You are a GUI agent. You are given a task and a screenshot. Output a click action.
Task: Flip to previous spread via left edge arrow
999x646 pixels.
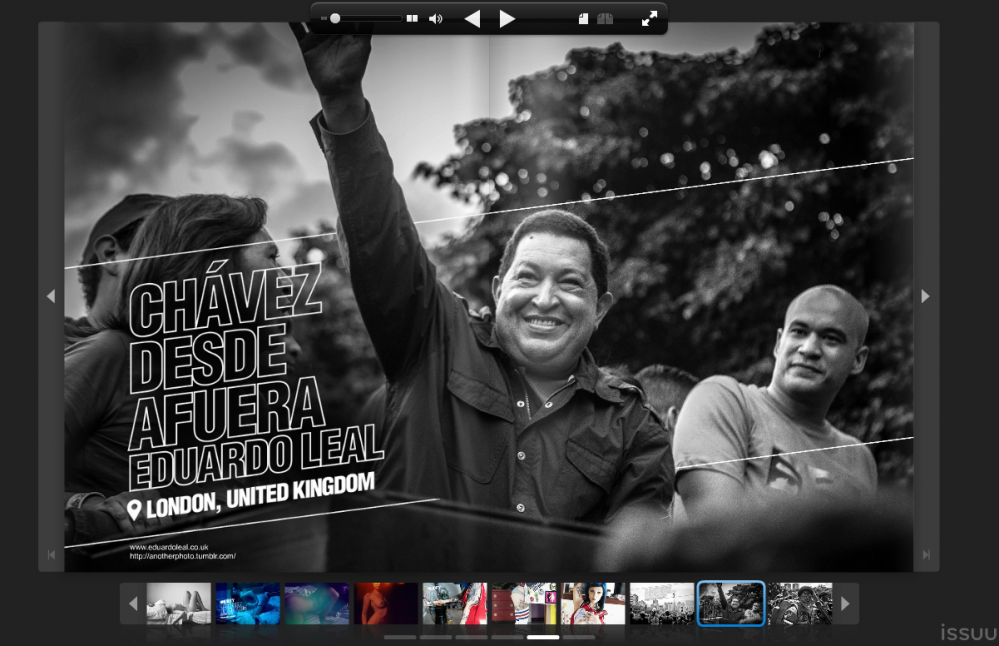pos(51,296)
